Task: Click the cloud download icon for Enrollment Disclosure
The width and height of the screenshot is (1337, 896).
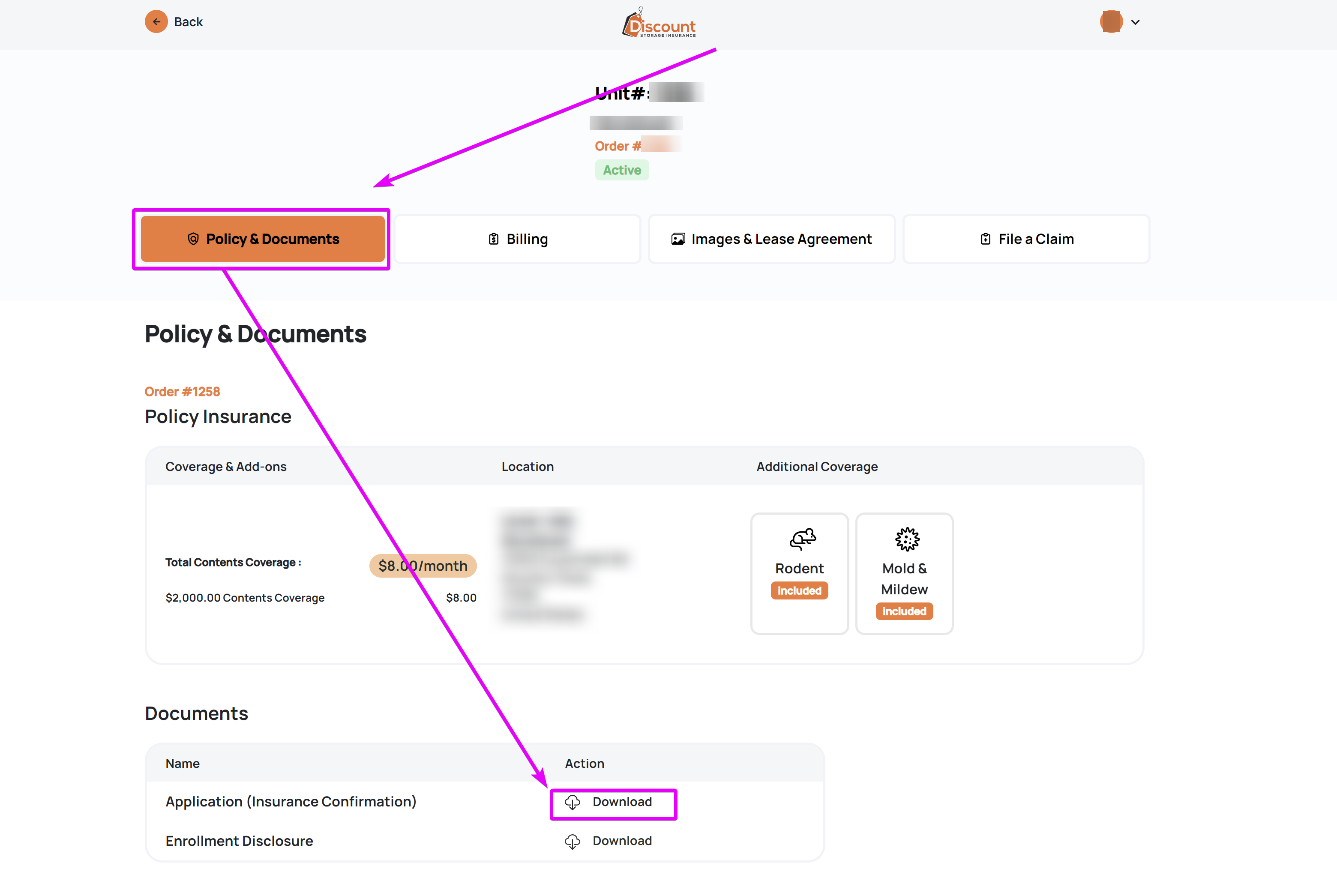Action: tap(573, 841)
